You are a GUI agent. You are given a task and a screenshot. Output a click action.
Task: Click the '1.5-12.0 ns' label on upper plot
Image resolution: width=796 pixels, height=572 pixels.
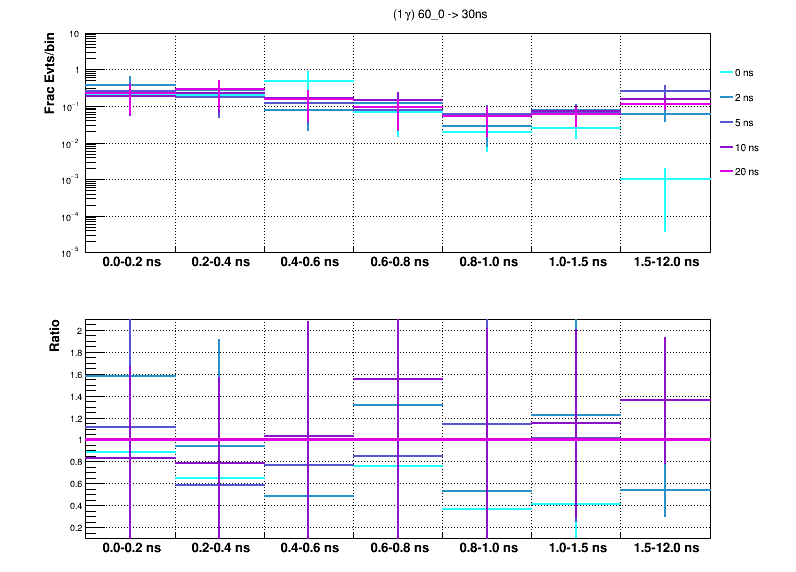[x=666, y=263]
